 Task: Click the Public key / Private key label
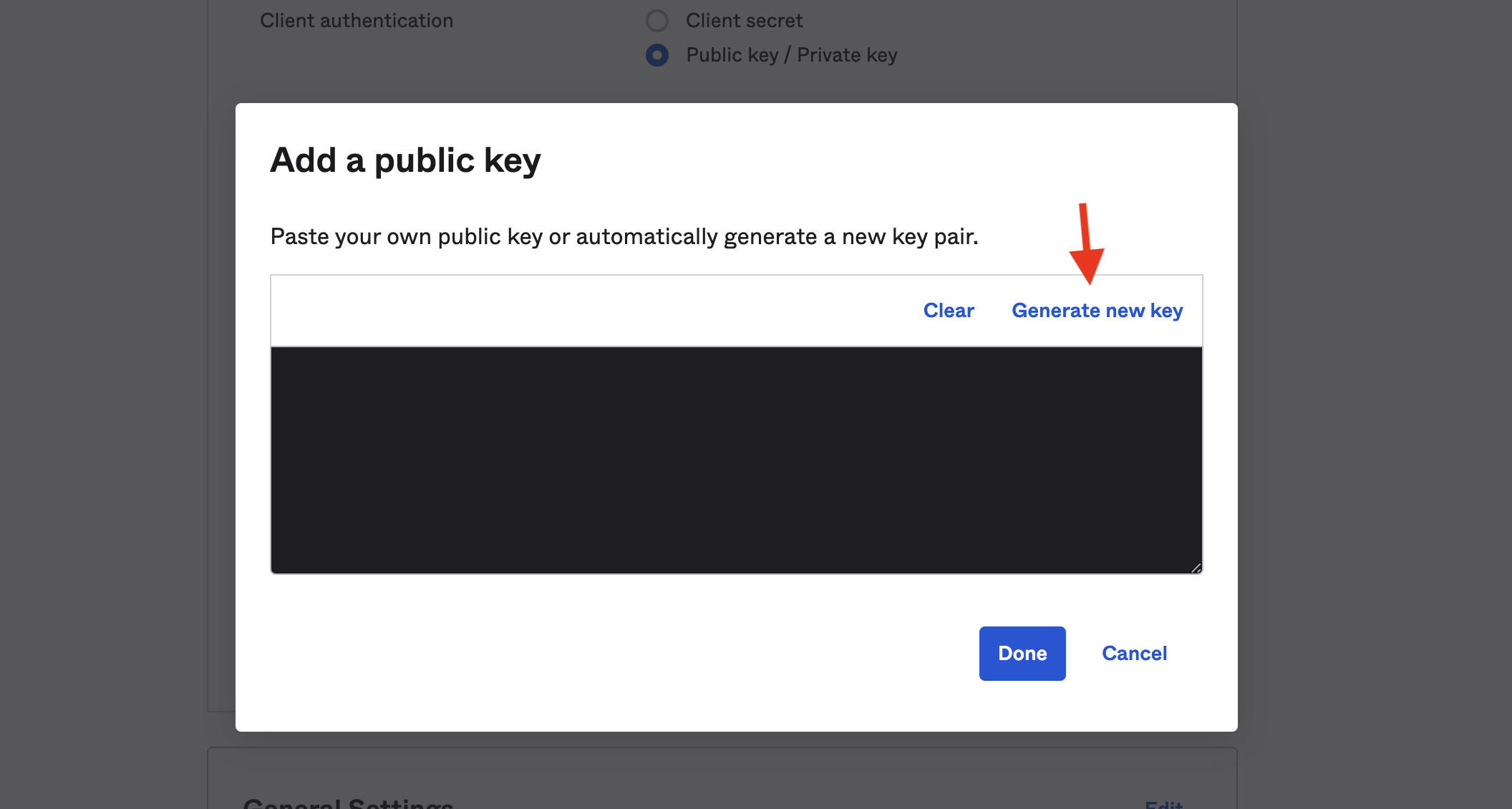point(791,55)
